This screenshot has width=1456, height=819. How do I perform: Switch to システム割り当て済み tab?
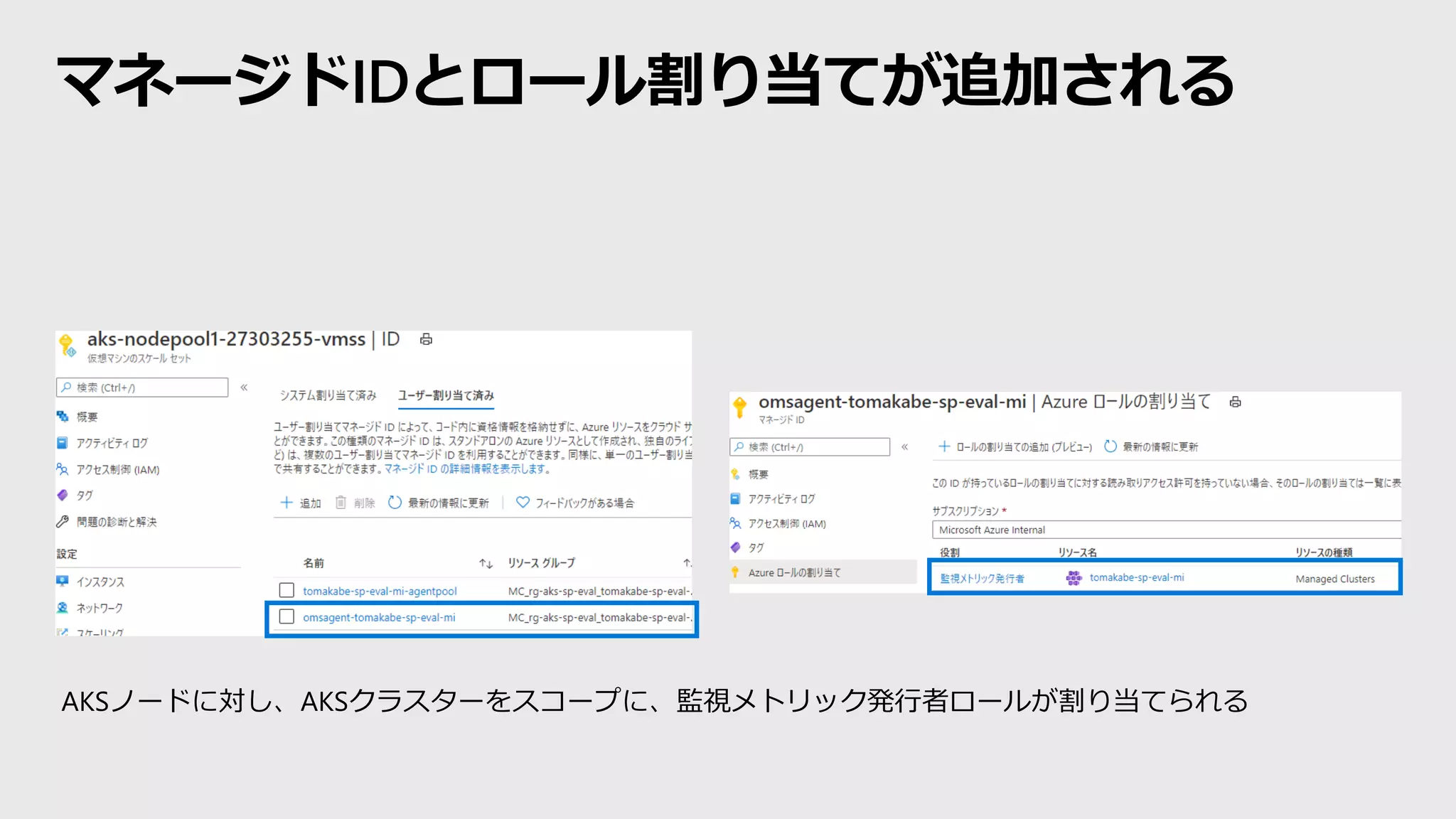coord(328,395)
